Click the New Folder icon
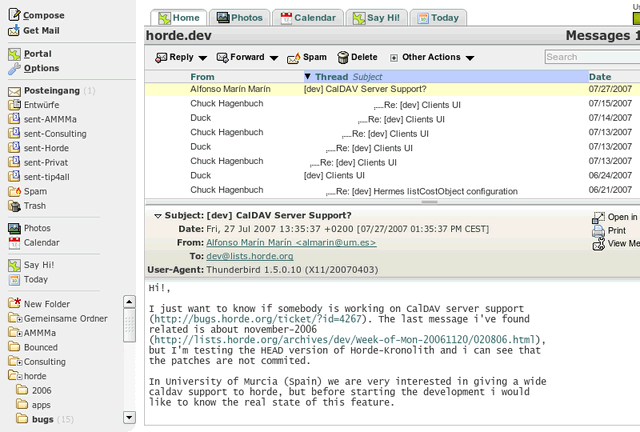Image resolution: width=640 pixels, height=432 pixels. tap(14, 304)
